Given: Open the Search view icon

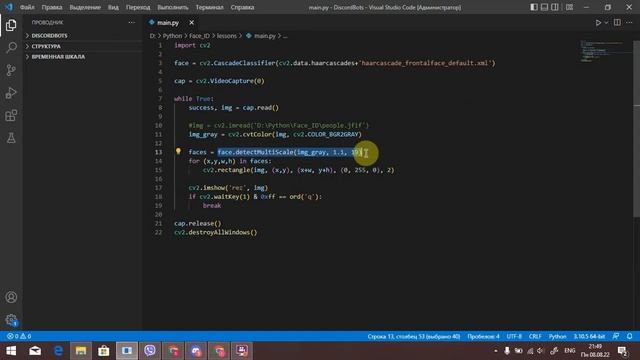Looking at the screenshot, I should pos(11,48).
